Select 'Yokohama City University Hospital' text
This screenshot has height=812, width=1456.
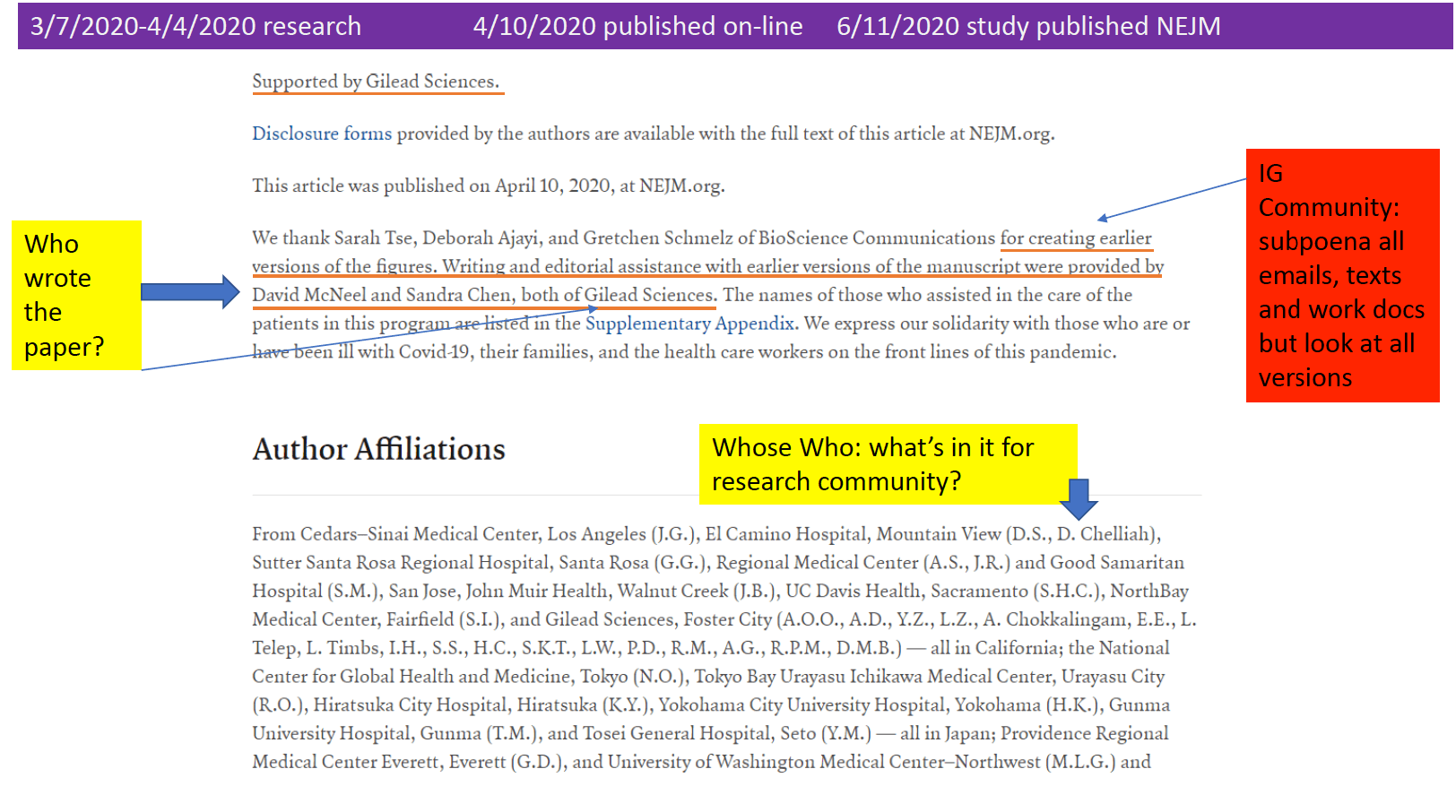point(802,705)
